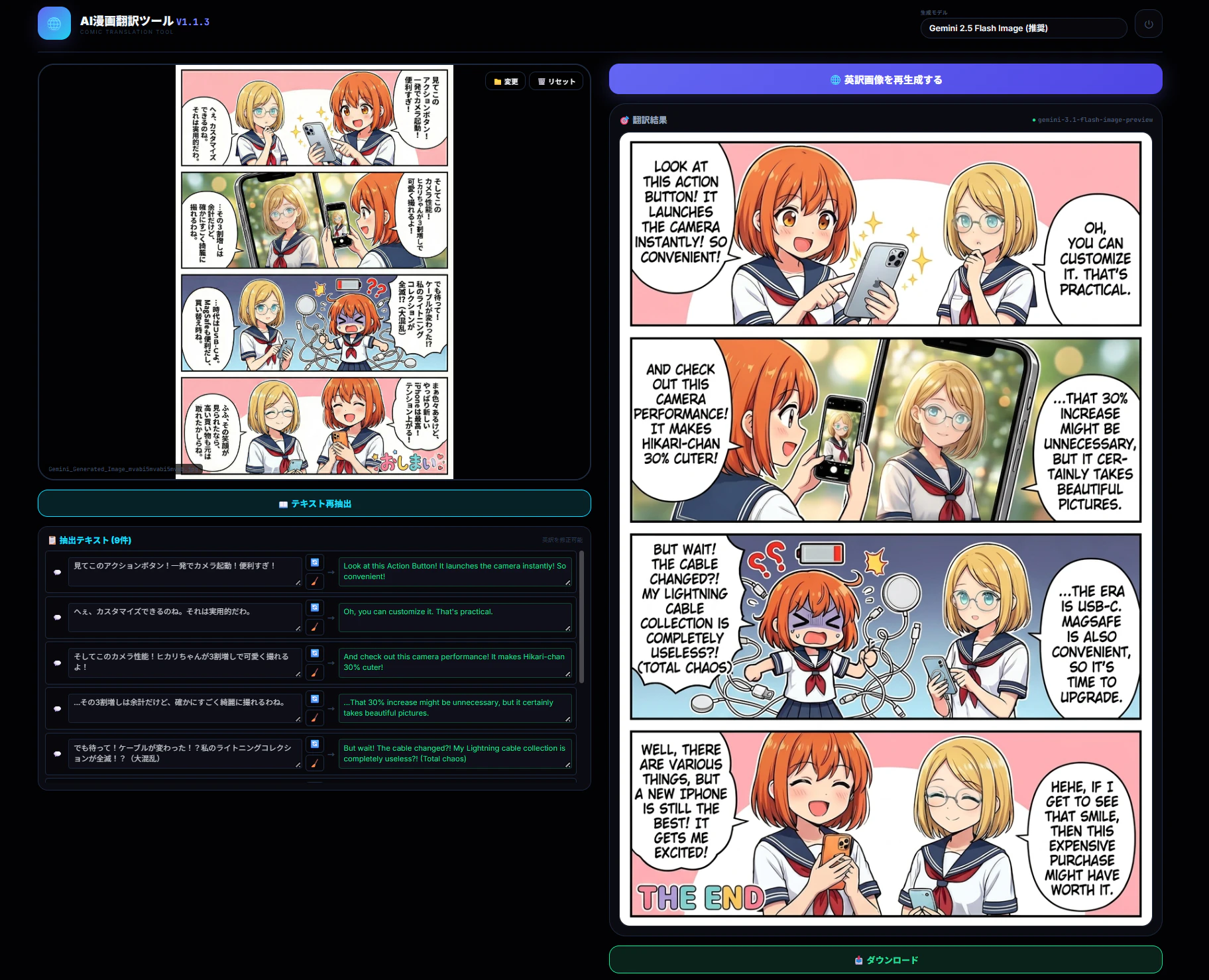1209x980 pixels.
Task: Click broom icon for 'That 30% increase' row
Action: click(x=315, y=718)
